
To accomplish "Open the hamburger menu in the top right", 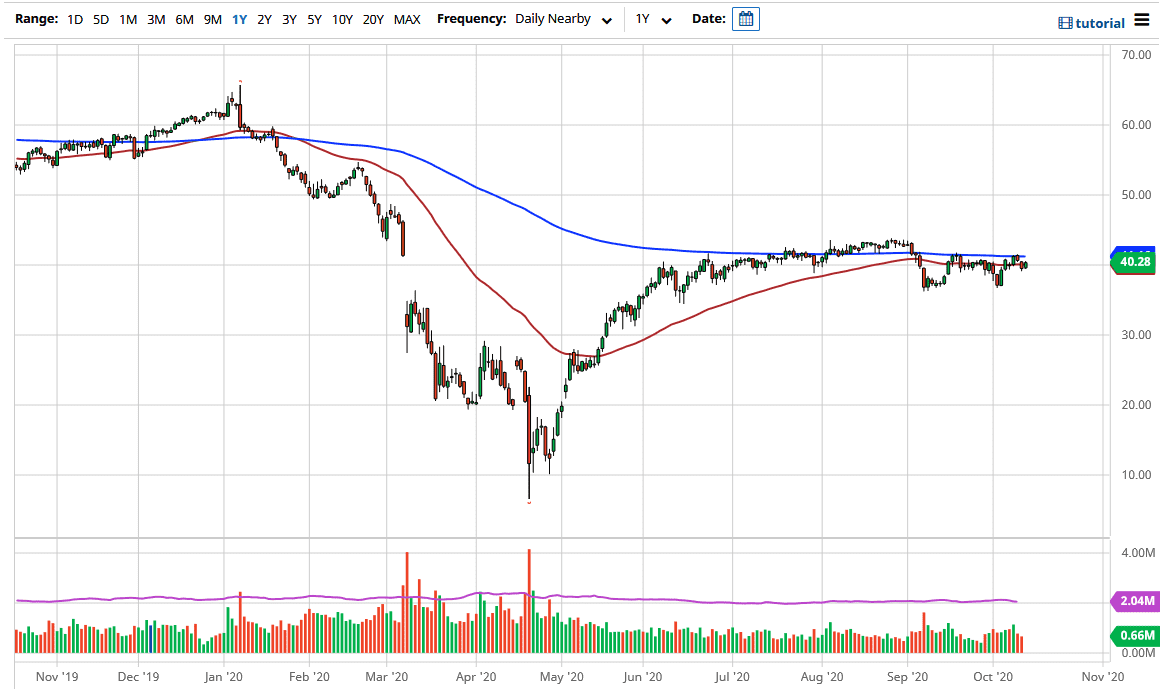I will tap(1142, 21).
